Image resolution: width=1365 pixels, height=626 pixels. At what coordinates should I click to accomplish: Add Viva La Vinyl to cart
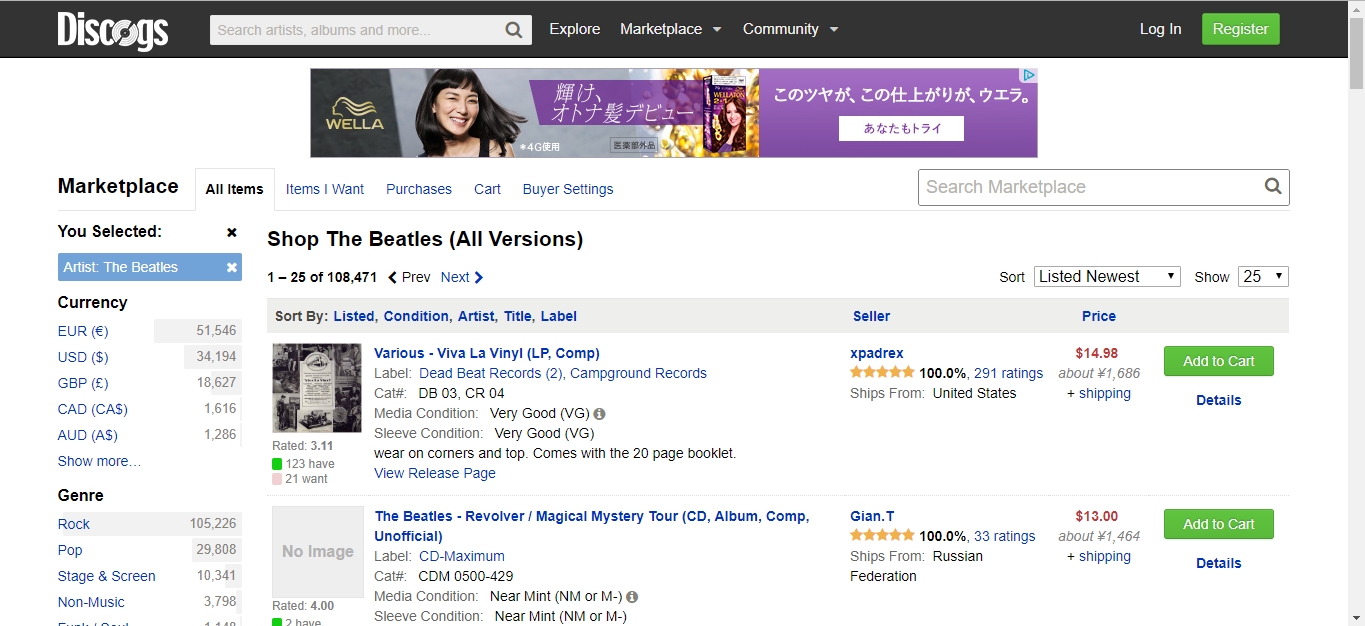pos(1218,361)
